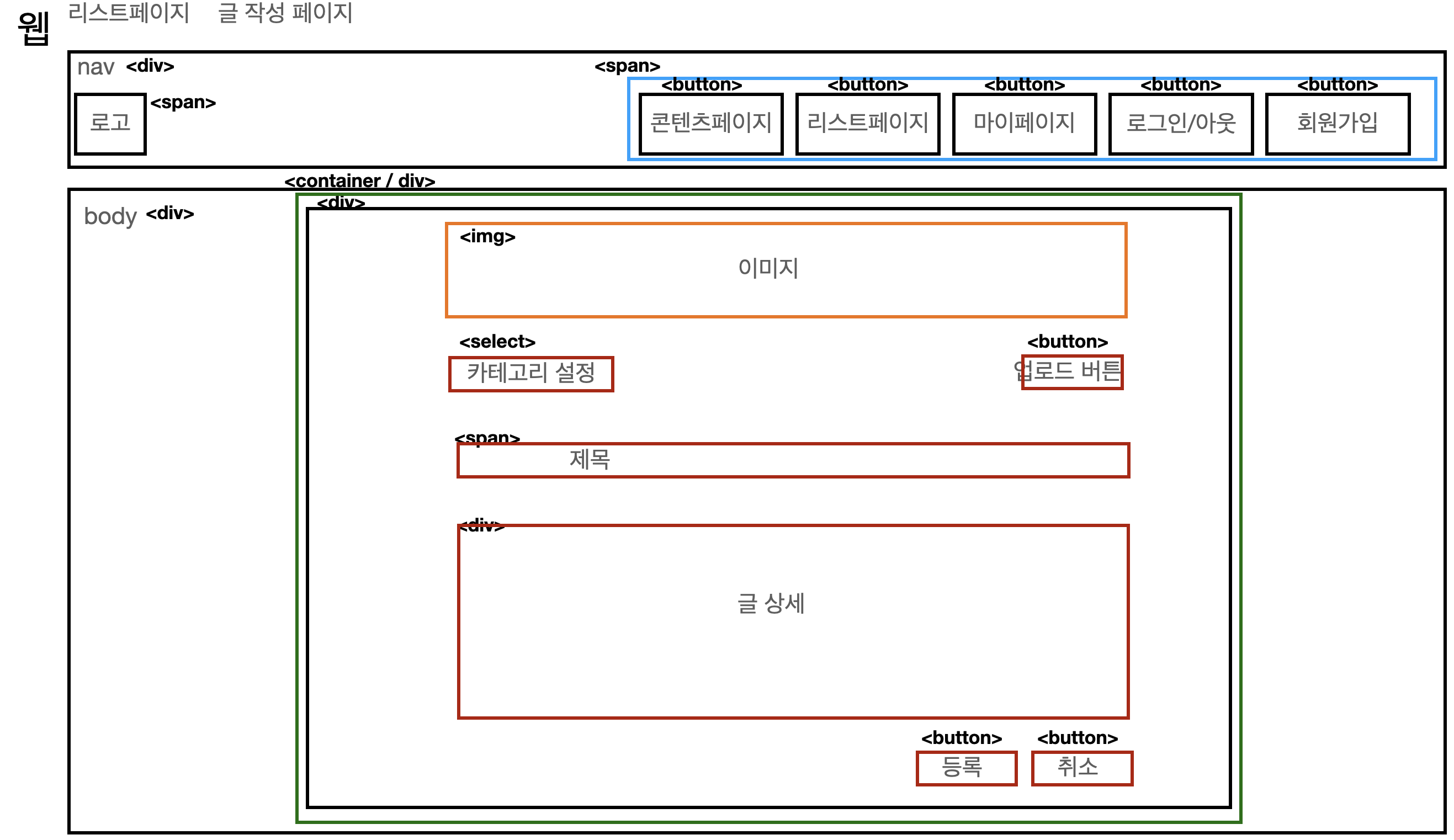
Task: Select the <img> tag label
Action: [x=487, y=237]
